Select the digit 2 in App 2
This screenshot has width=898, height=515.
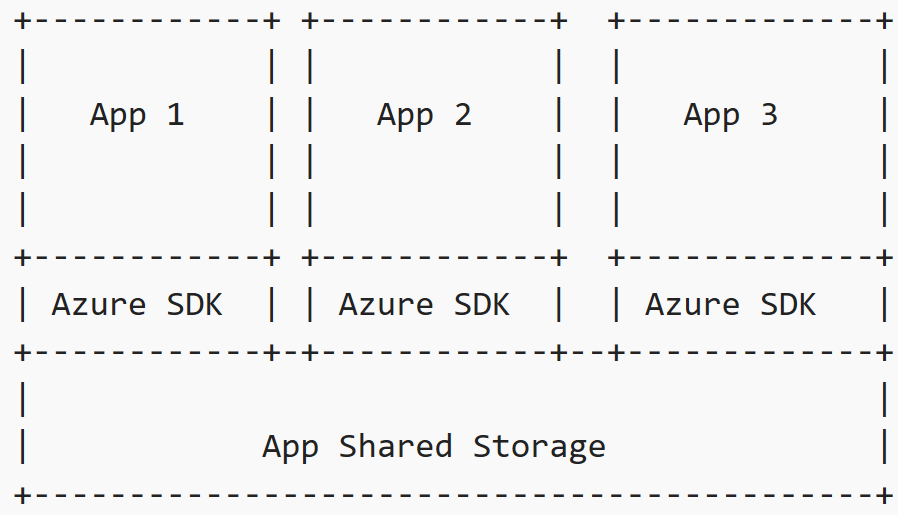462,115
